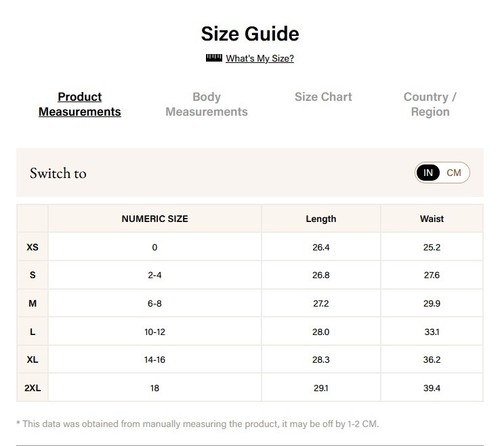
Task: Select the M size row label
Action: (32, 303)
